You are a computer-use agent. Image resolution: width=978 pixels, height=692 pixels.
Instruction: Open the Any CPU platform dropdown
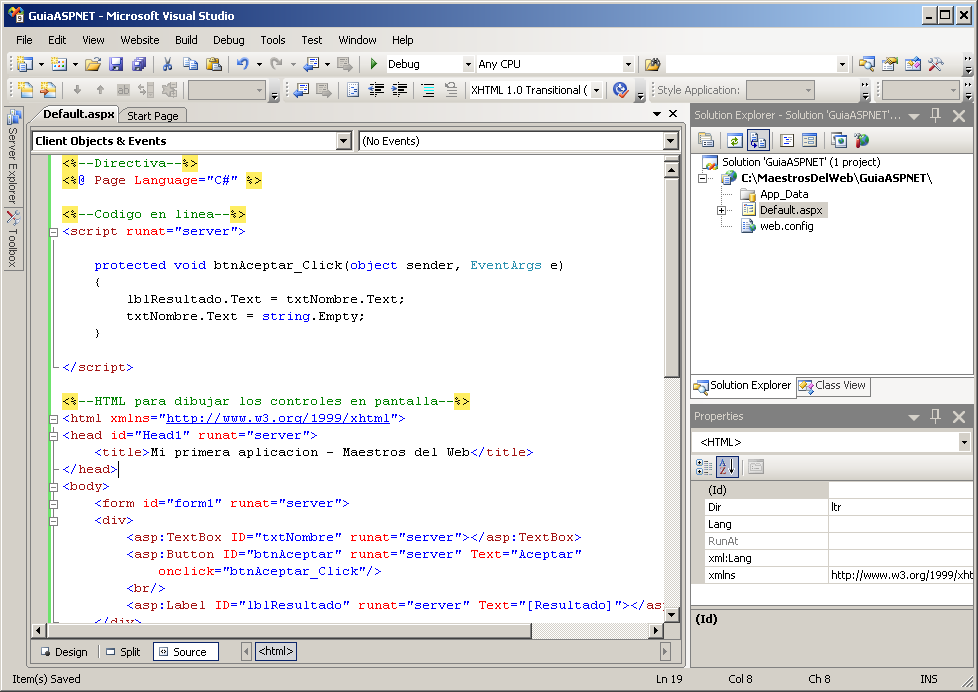coord(628,64)
